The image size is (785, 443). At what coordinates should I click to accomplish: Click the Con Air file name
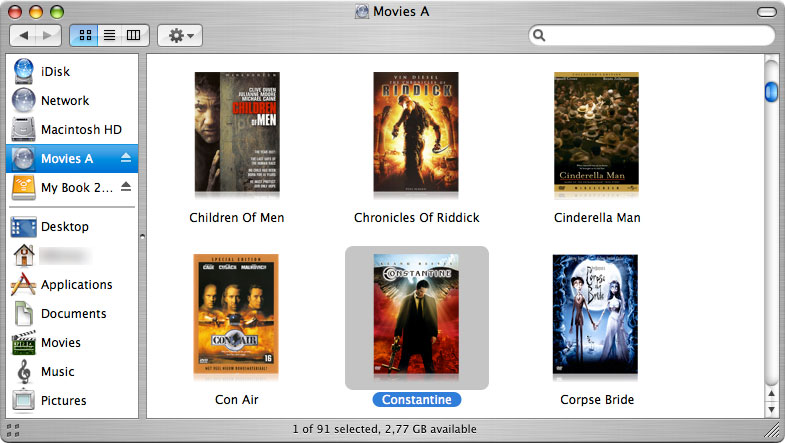[x=237, y=400]
